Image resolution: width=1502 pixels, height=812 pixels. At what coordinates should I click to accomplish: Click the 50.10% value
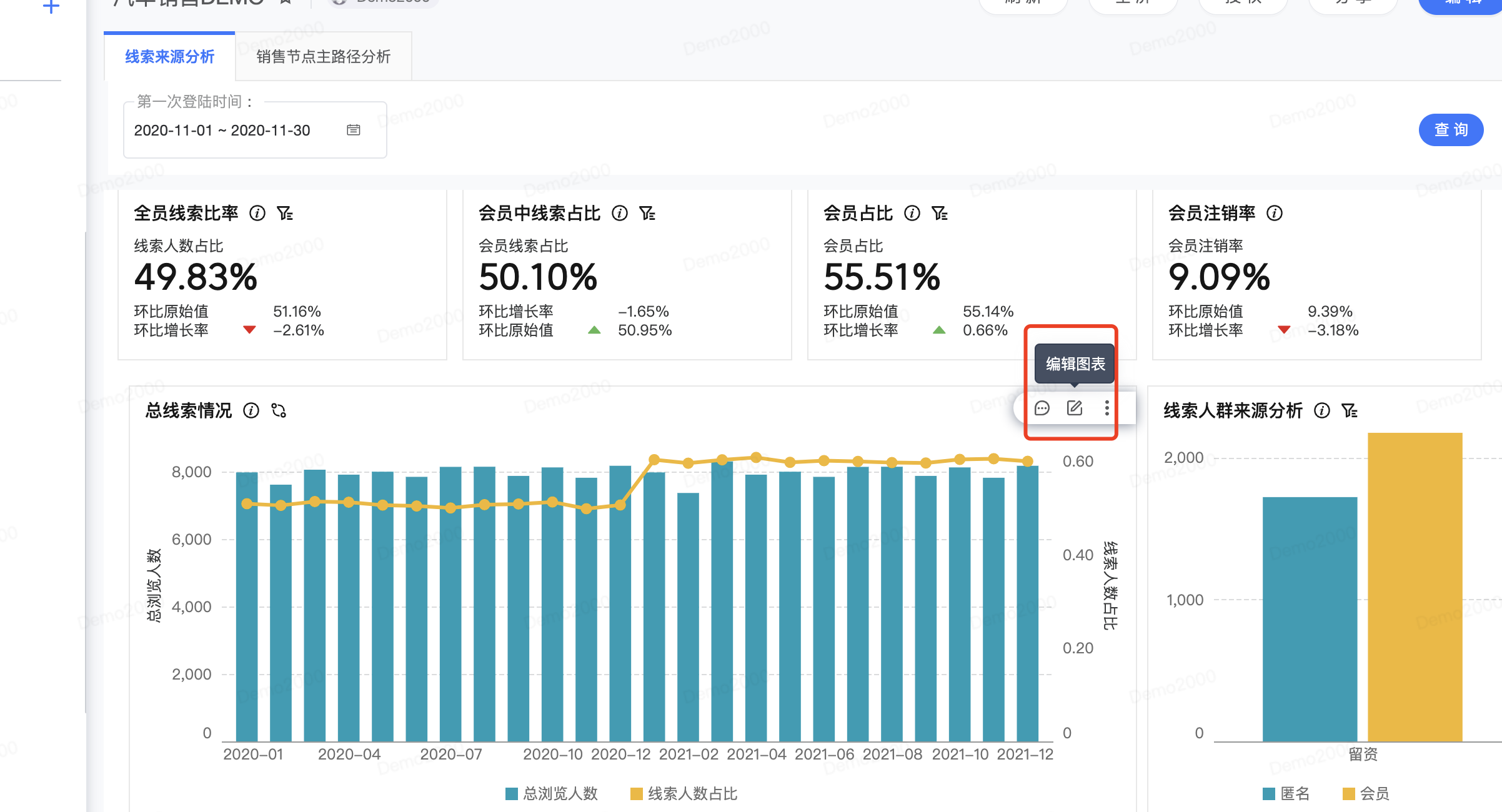point(538,277)
